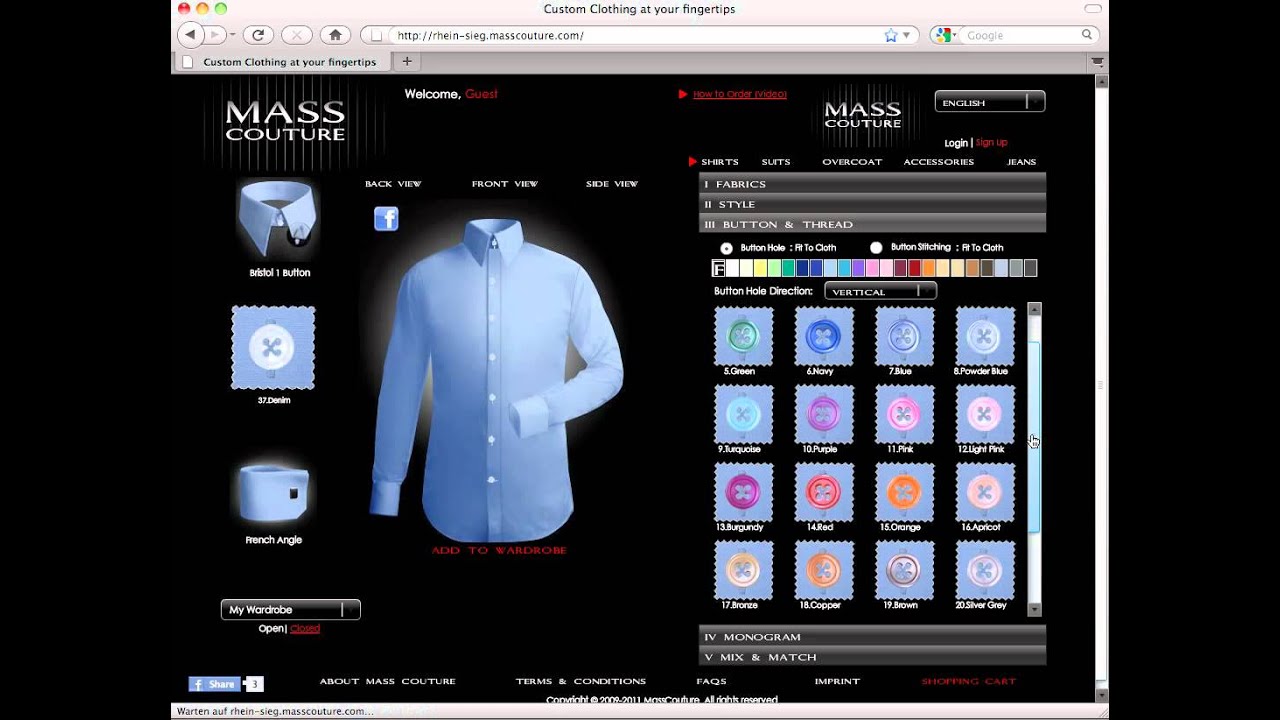1280x720 pixels.
Task: Pick the yellow thread color swatch
Action: 760,268
